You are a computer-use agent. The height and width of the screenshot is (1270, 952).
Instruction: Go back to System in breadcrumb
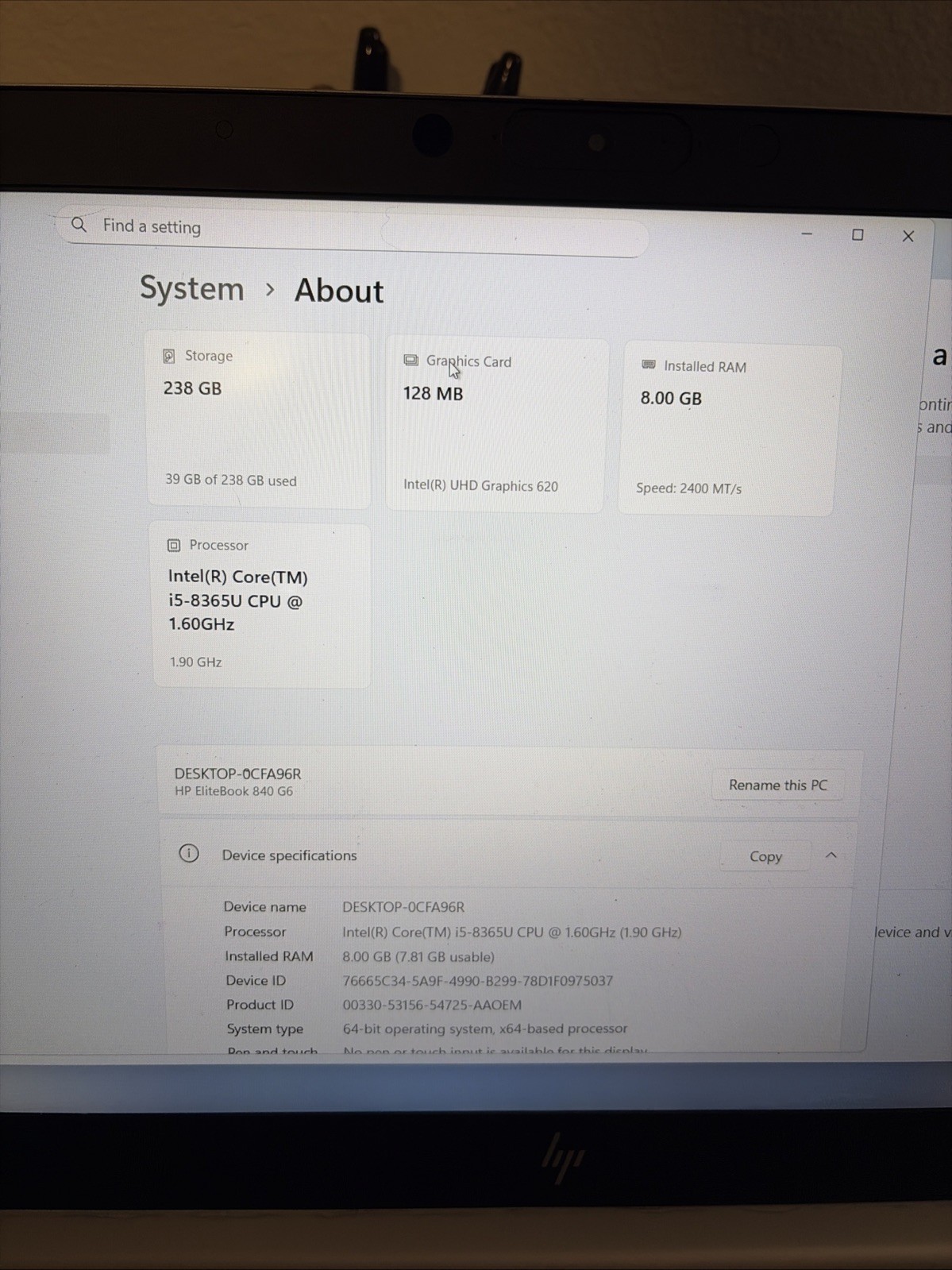coord(192,288)
